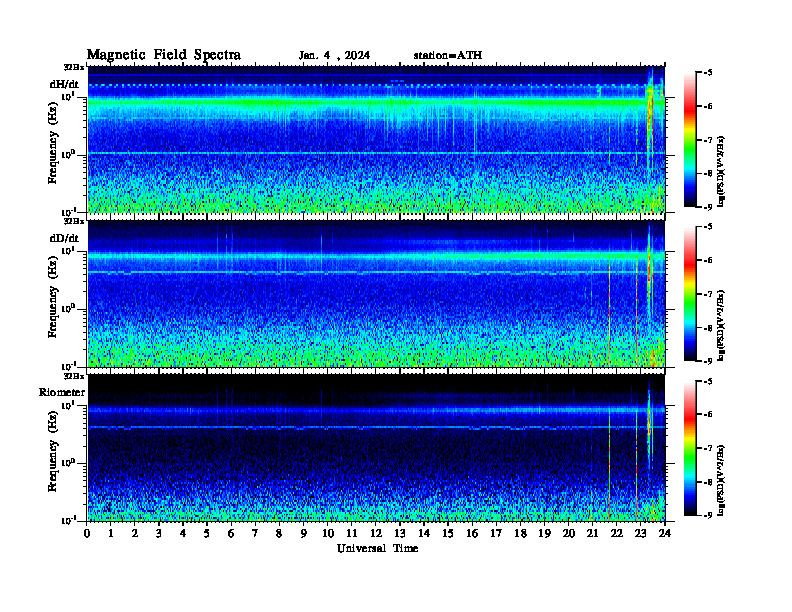Click hour tick label '15' on time axis
The height and width of the screenshot is (612, 792).
[448, 533]
